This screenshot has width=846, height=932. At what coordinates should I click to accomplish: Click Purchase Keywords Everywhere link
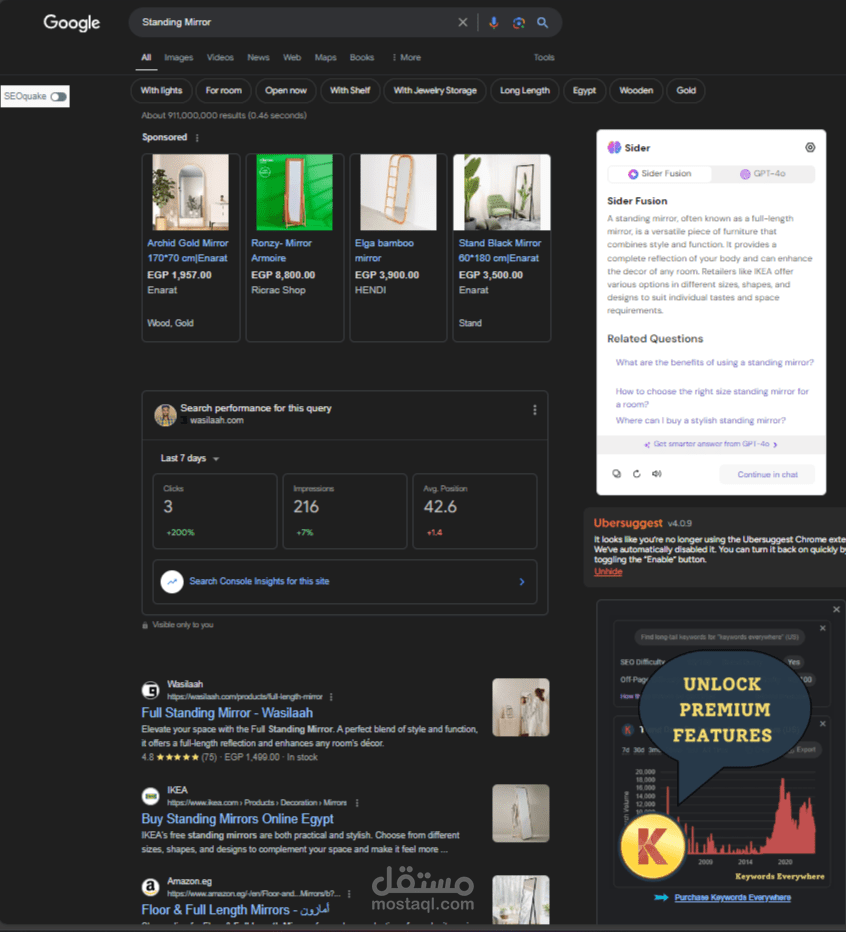732,898
